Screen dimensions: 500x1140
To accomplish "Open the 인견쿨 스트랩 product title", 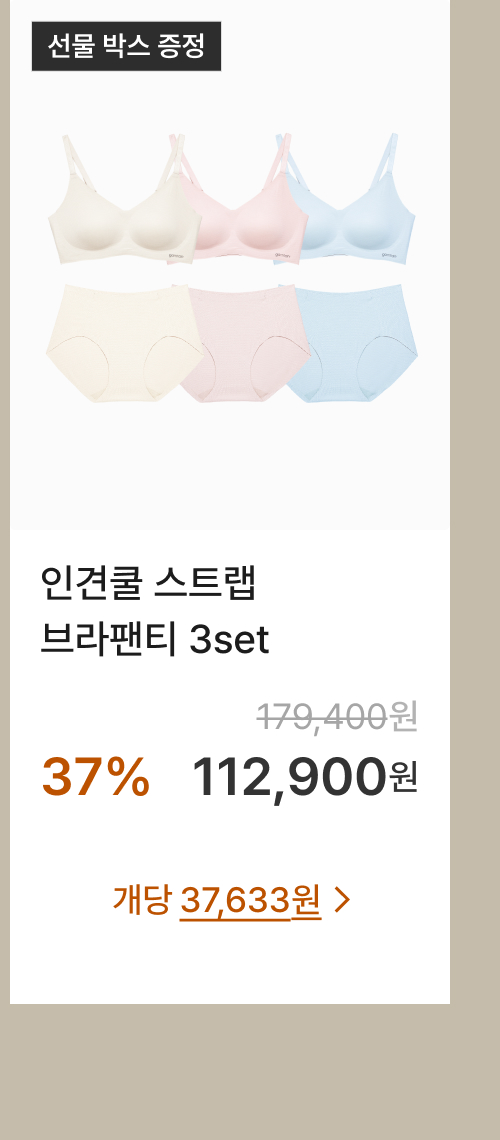I will [x=149, y=585].
